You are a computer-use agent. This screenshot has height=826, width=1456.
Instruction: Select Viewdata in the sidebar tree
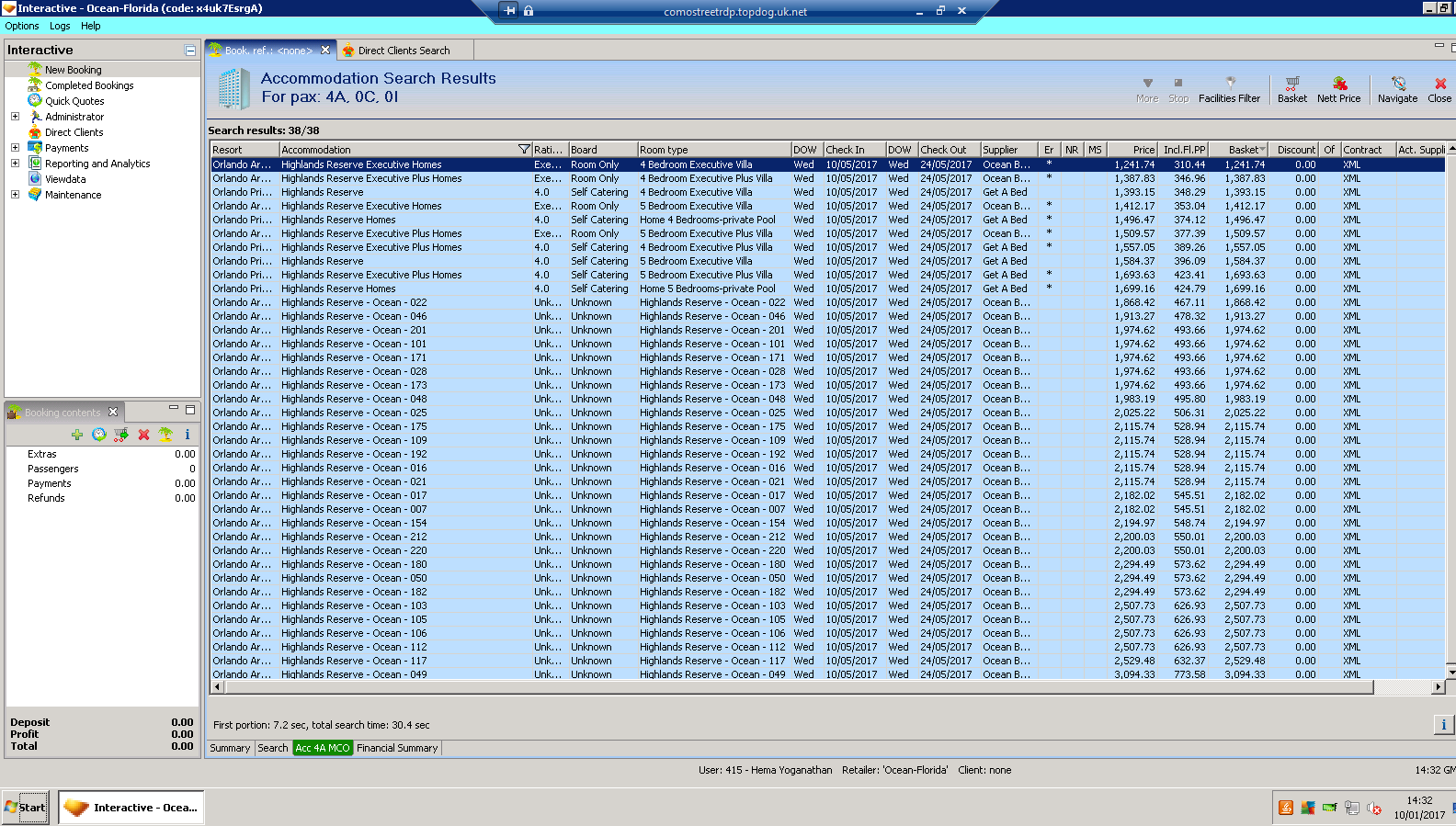(x=65, y=179)
